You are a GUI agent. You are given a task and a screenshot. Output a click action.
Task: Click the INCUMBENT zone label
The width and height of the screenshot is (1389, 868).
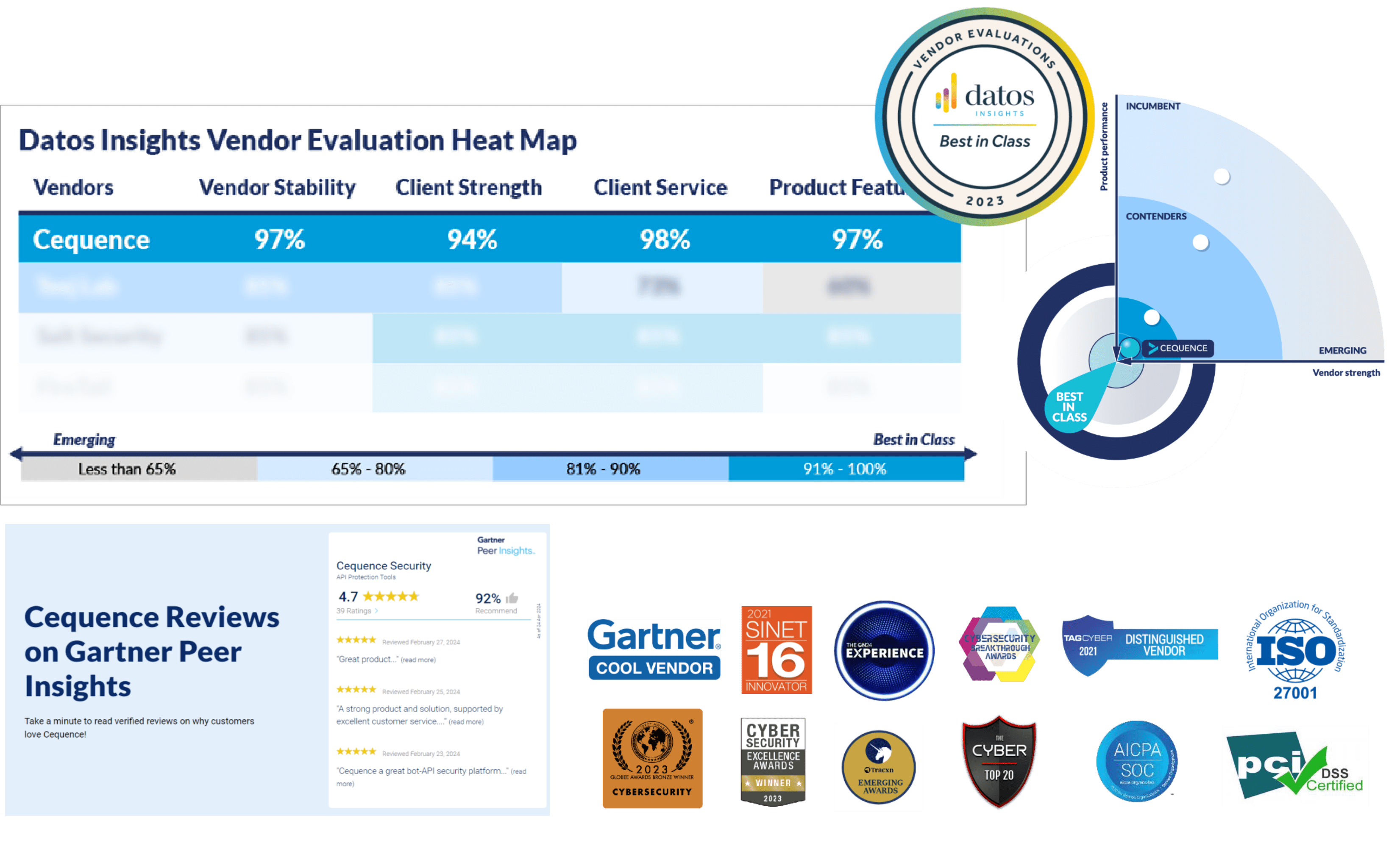pos(1152,106)
